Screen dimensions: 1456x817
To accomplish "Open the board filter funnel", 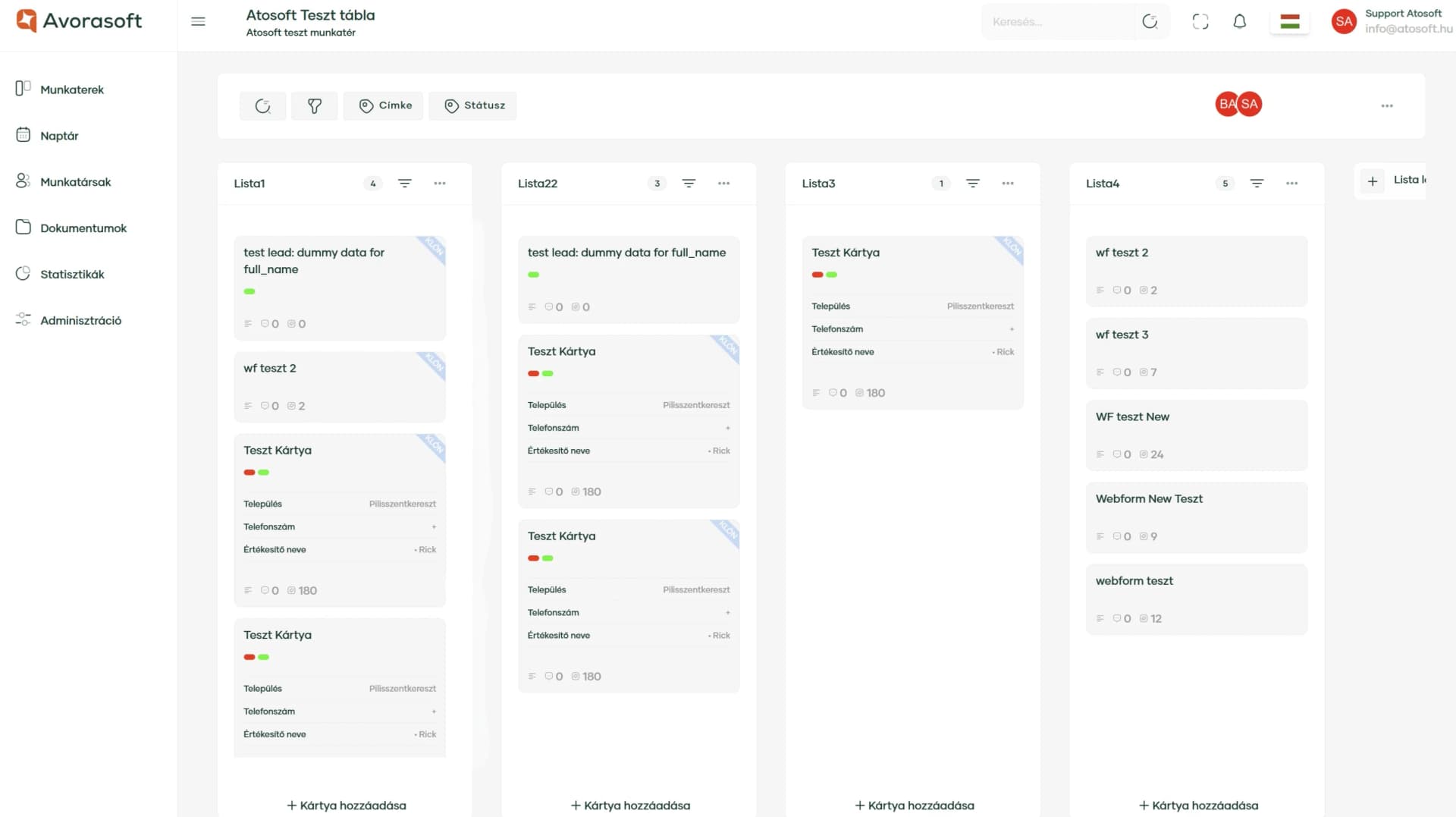I will pos(315,105).
